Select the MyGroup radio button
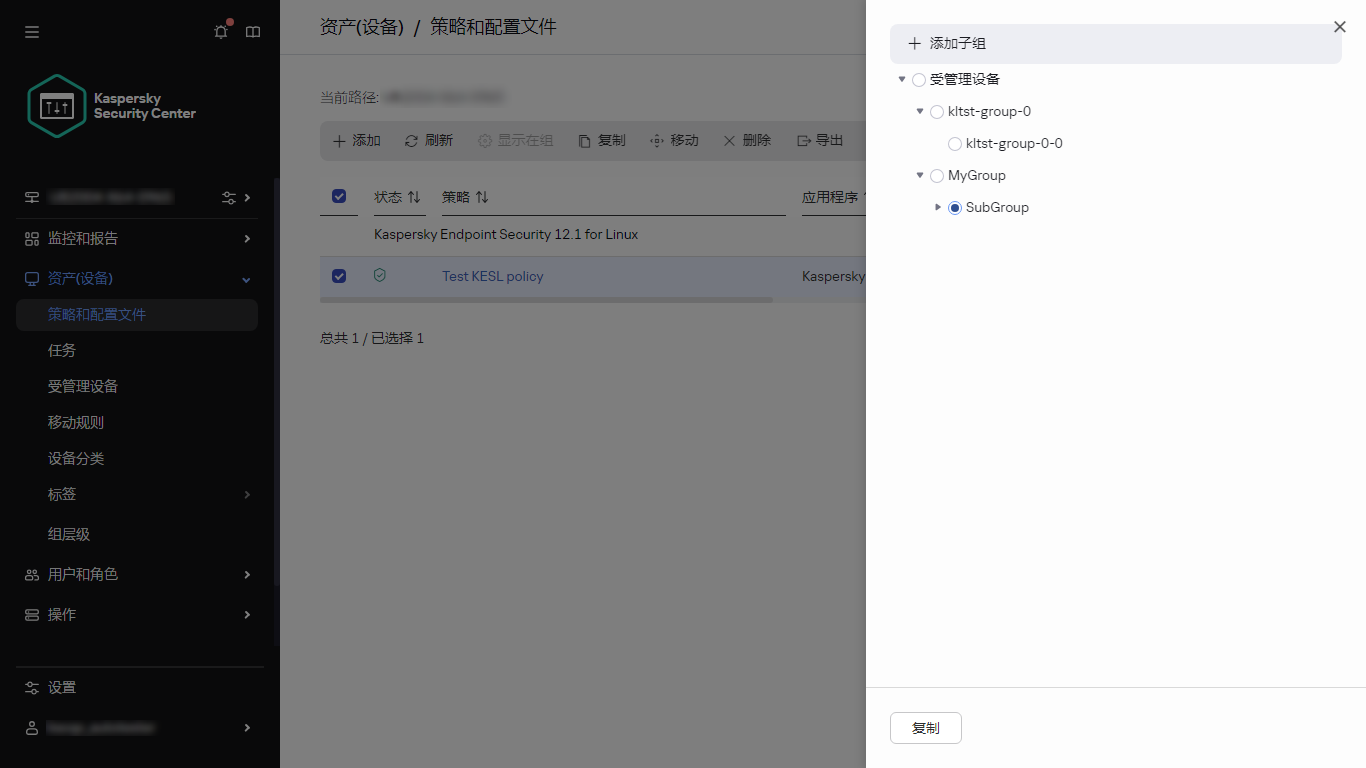 coord(936,175)
